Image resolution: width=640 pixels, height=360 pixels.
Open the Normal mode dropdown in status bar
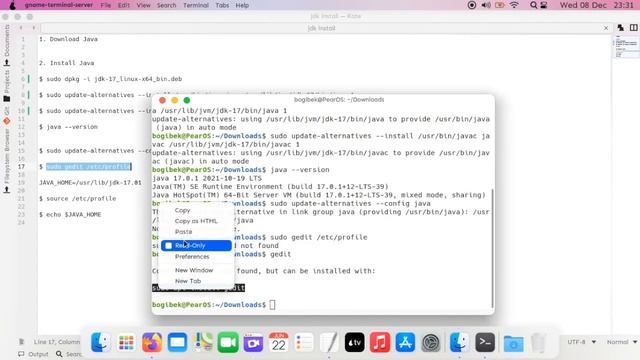[x=622, y=342]
